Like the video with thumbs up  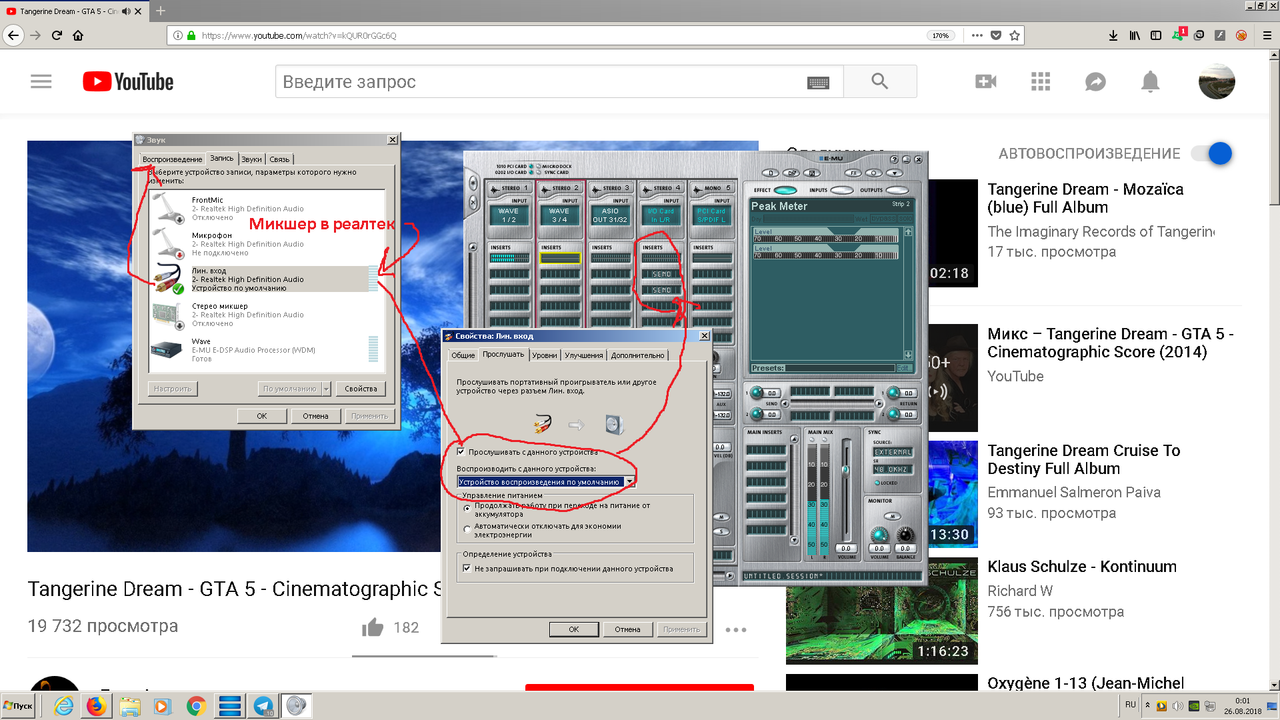(x=373, y=627)
